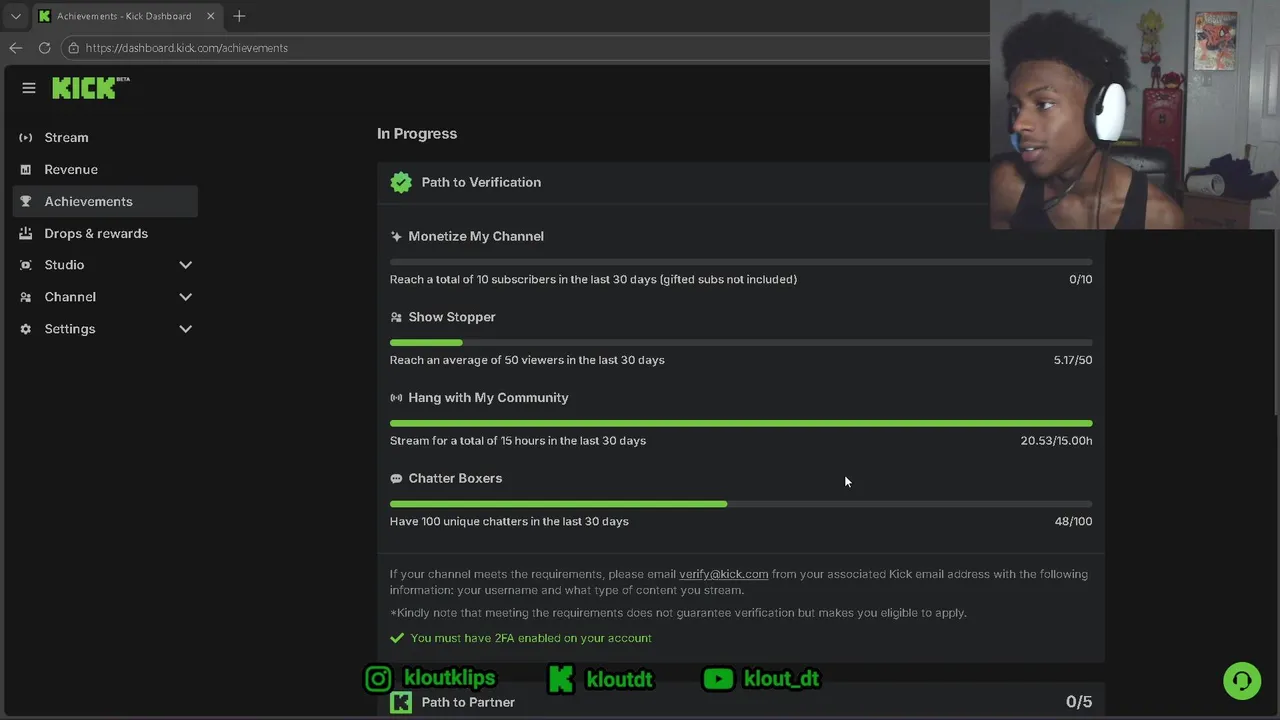Open a new browser tab

239,16
